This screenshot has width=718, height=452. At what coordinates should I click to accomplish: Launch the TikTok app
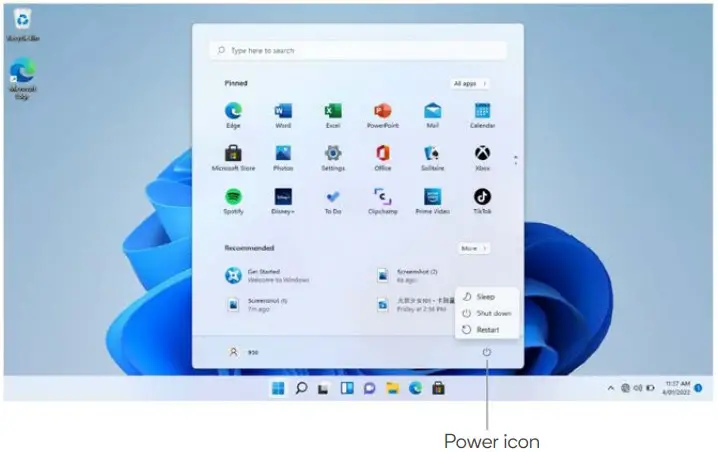click(x=482, y=201)
